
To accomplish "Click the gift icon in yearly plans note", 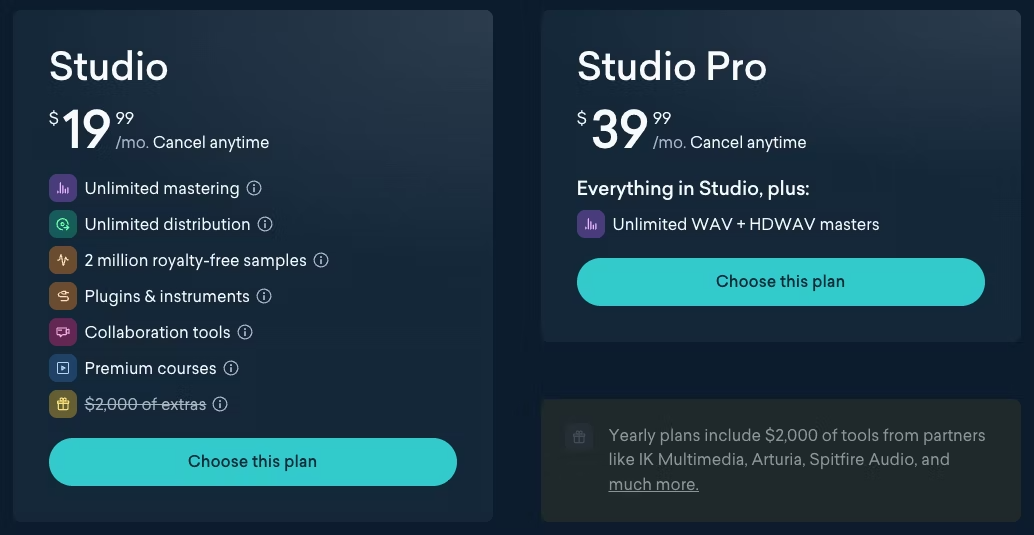I will (579, 437).
